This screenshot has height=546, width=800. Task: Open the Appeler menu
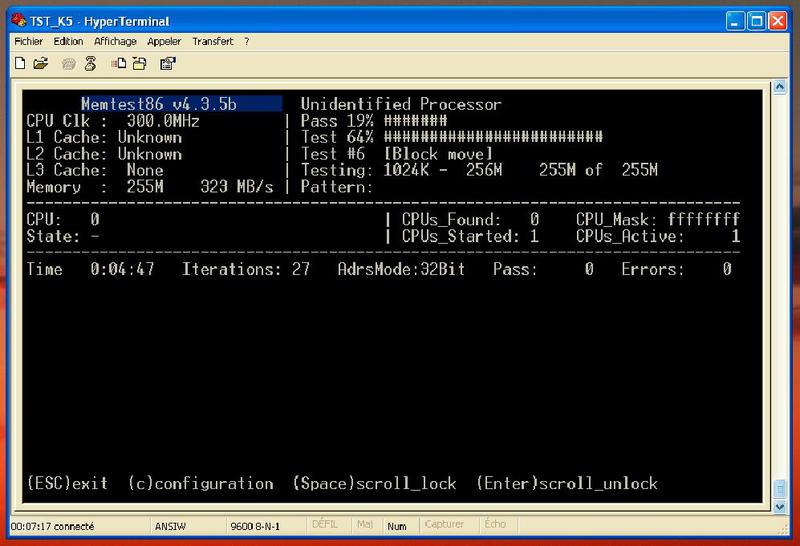point(164,41)
